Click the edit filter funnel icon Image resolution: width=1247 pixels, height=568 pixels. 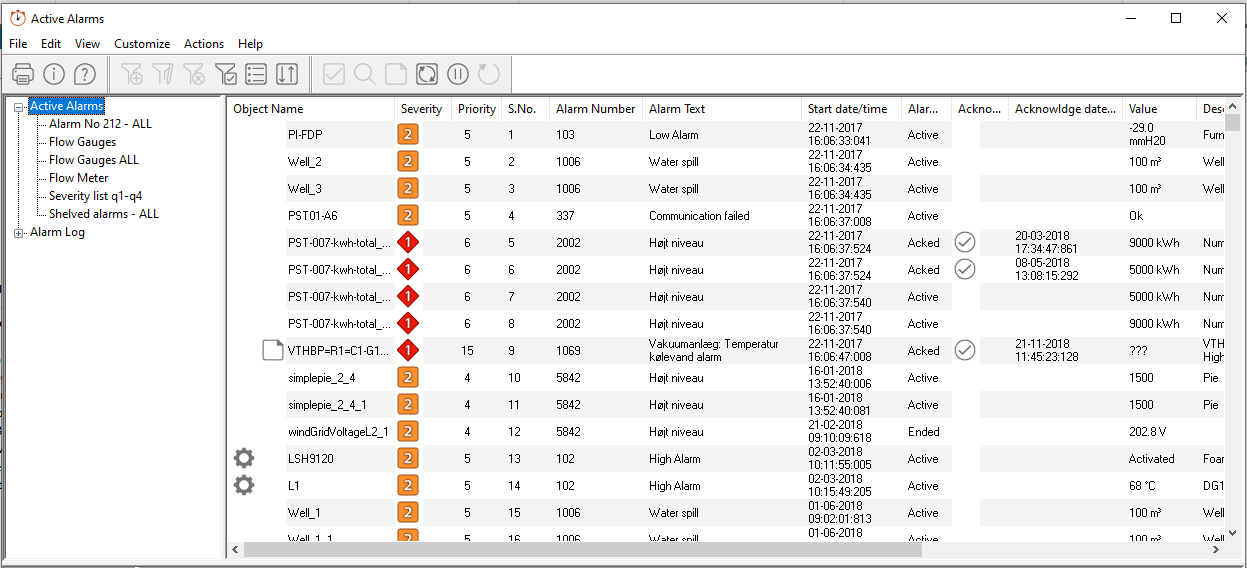click(x=163, y=74)
